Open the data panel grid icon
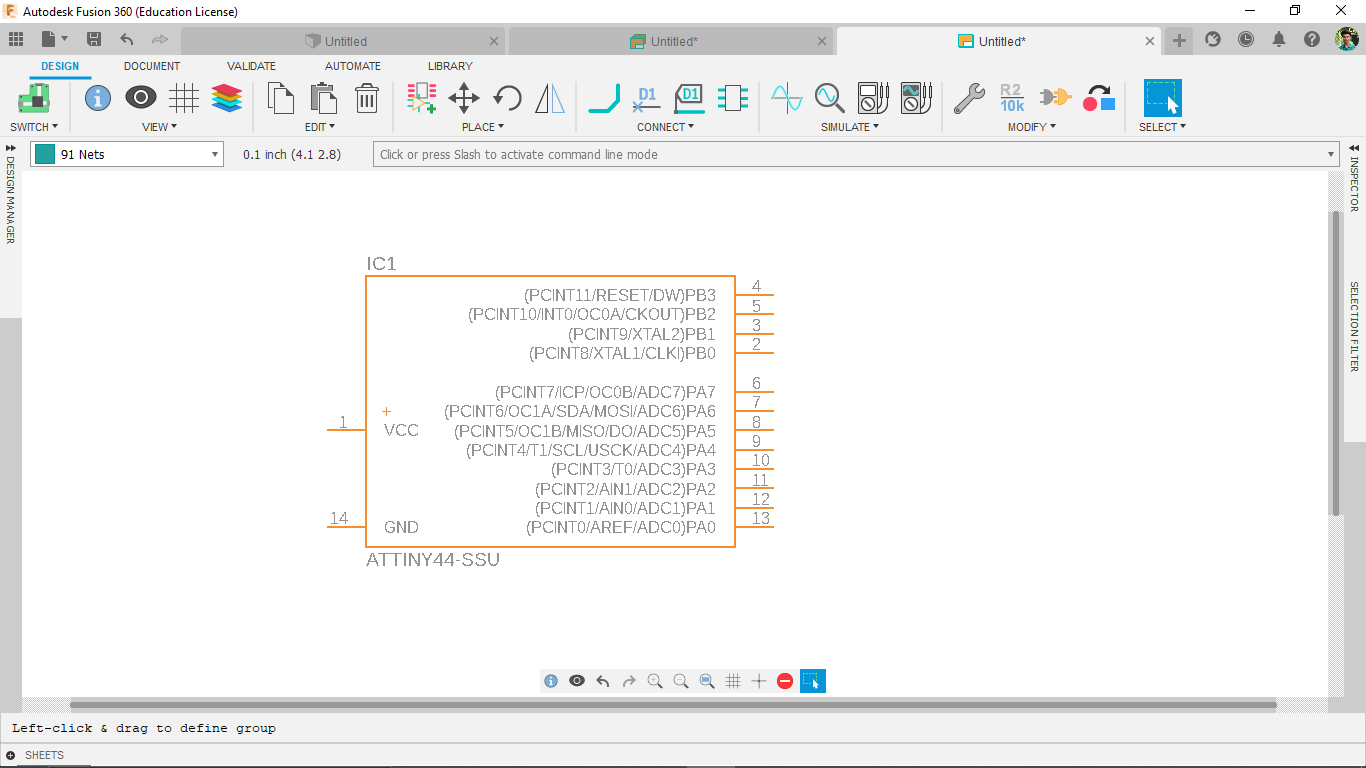 point(15,39)
